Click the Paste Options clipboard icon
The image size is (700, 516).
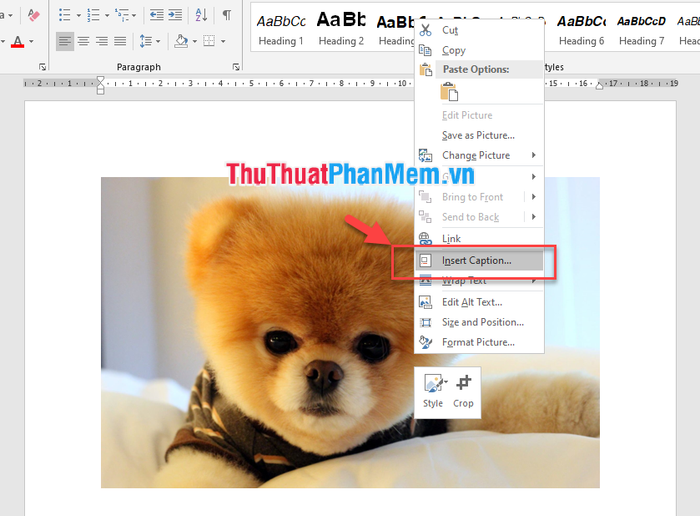click(450, 92)
